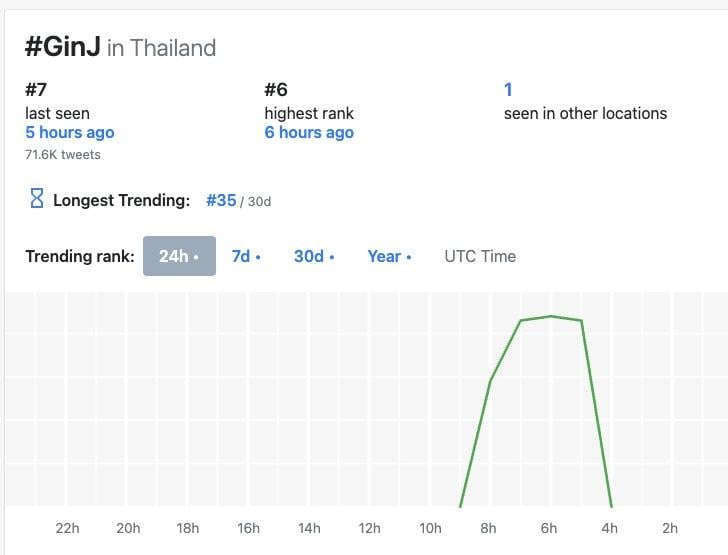Click the #GinJ hashtag heading
The height and width of the screenshot is (555, 728).
point(63,46)
